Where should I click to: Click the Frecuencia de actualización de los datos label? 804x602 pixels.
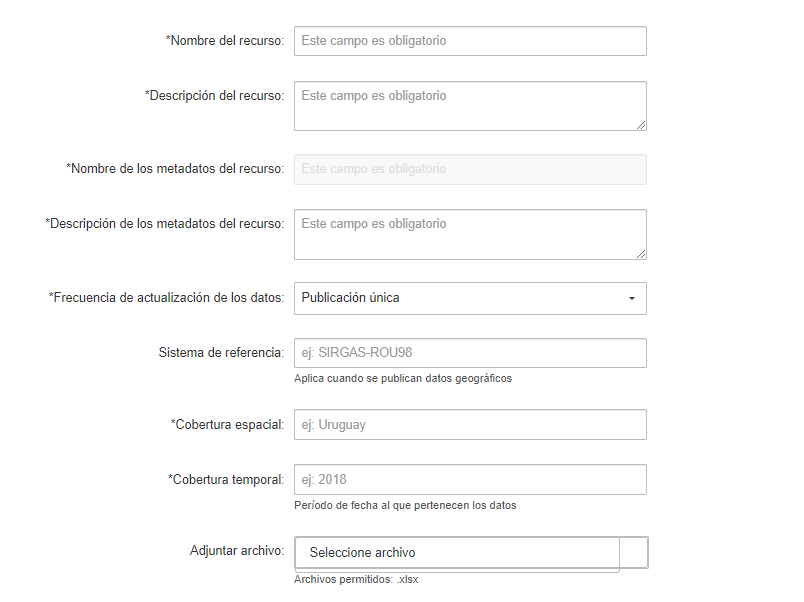167,298
